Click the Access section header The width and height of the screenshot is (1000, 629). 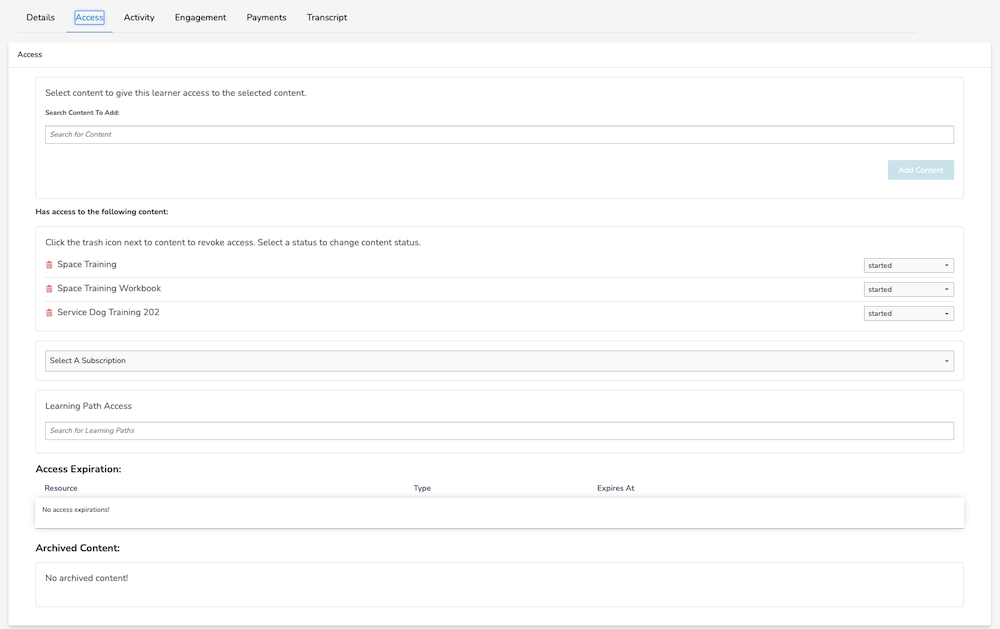[x=29, y=54]
